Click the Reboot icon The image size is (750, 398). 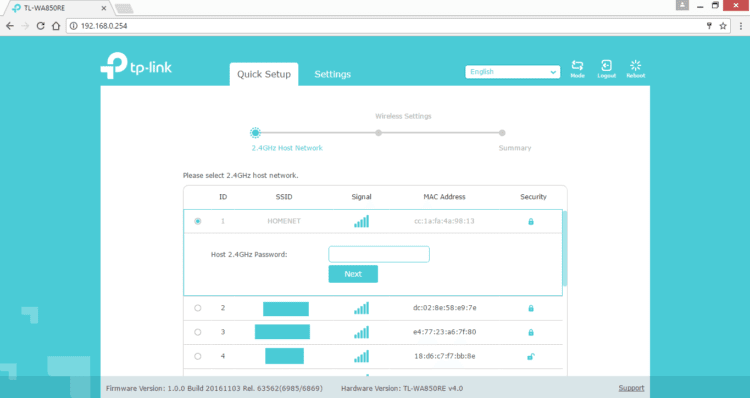pos(636,69)
